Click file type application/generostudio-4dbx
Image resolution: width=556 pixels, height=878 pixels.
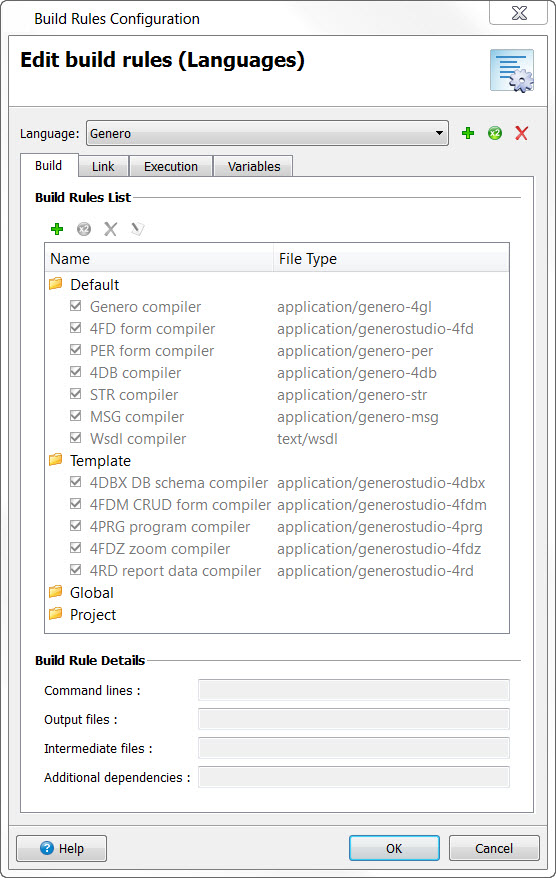(x=381, y=483)
